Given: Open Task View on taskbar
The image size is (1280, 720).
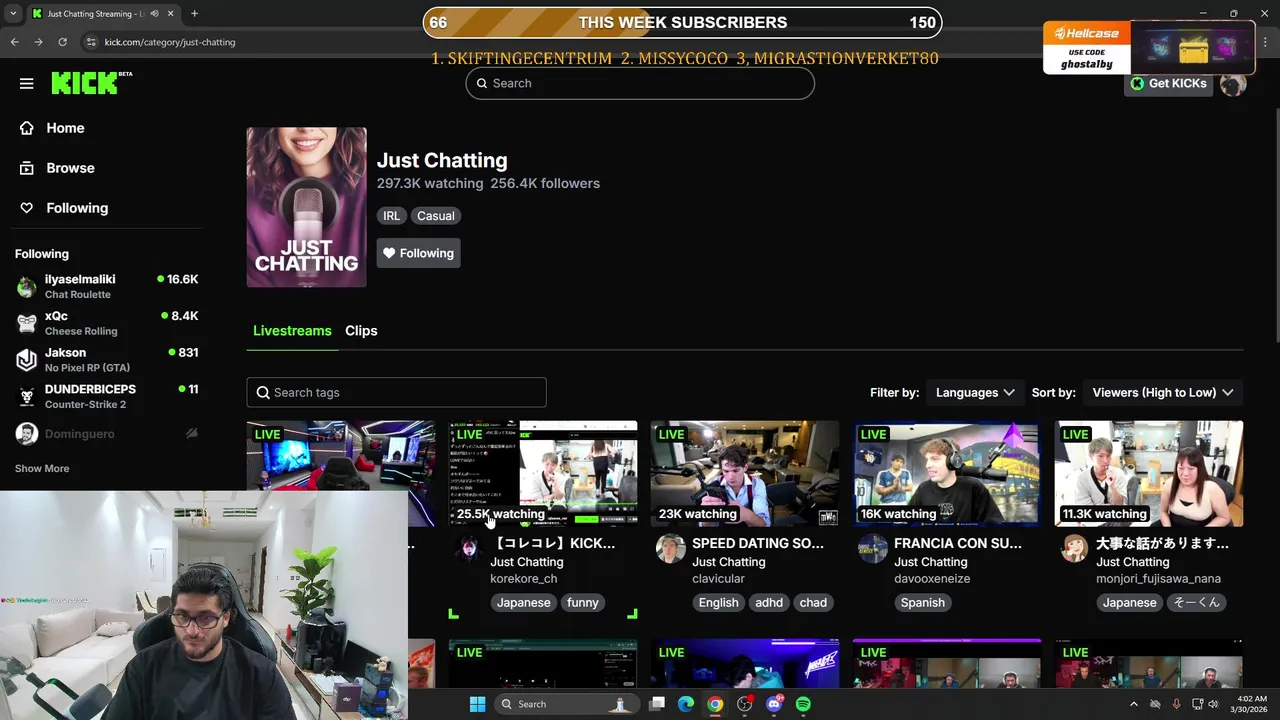Looking at the screenshot, I should pyautogui.click(x=657, y=704).
